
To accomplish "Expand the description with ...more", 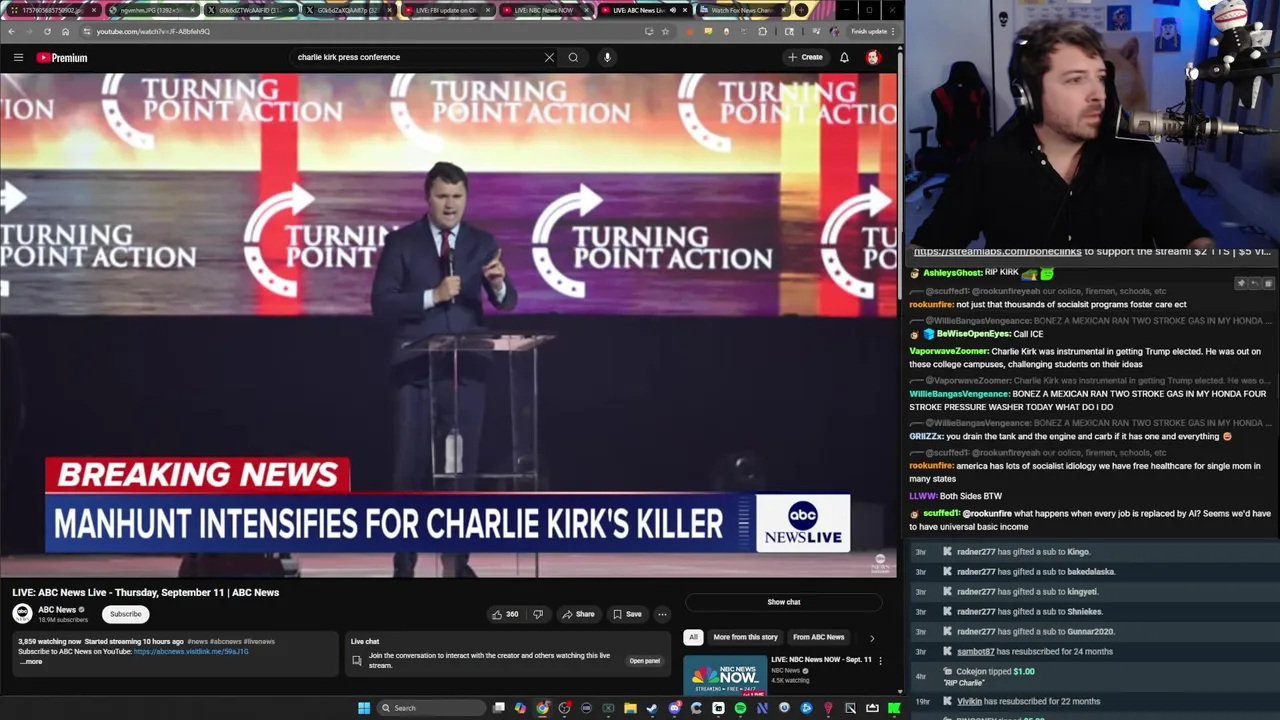I will (32, 662).
